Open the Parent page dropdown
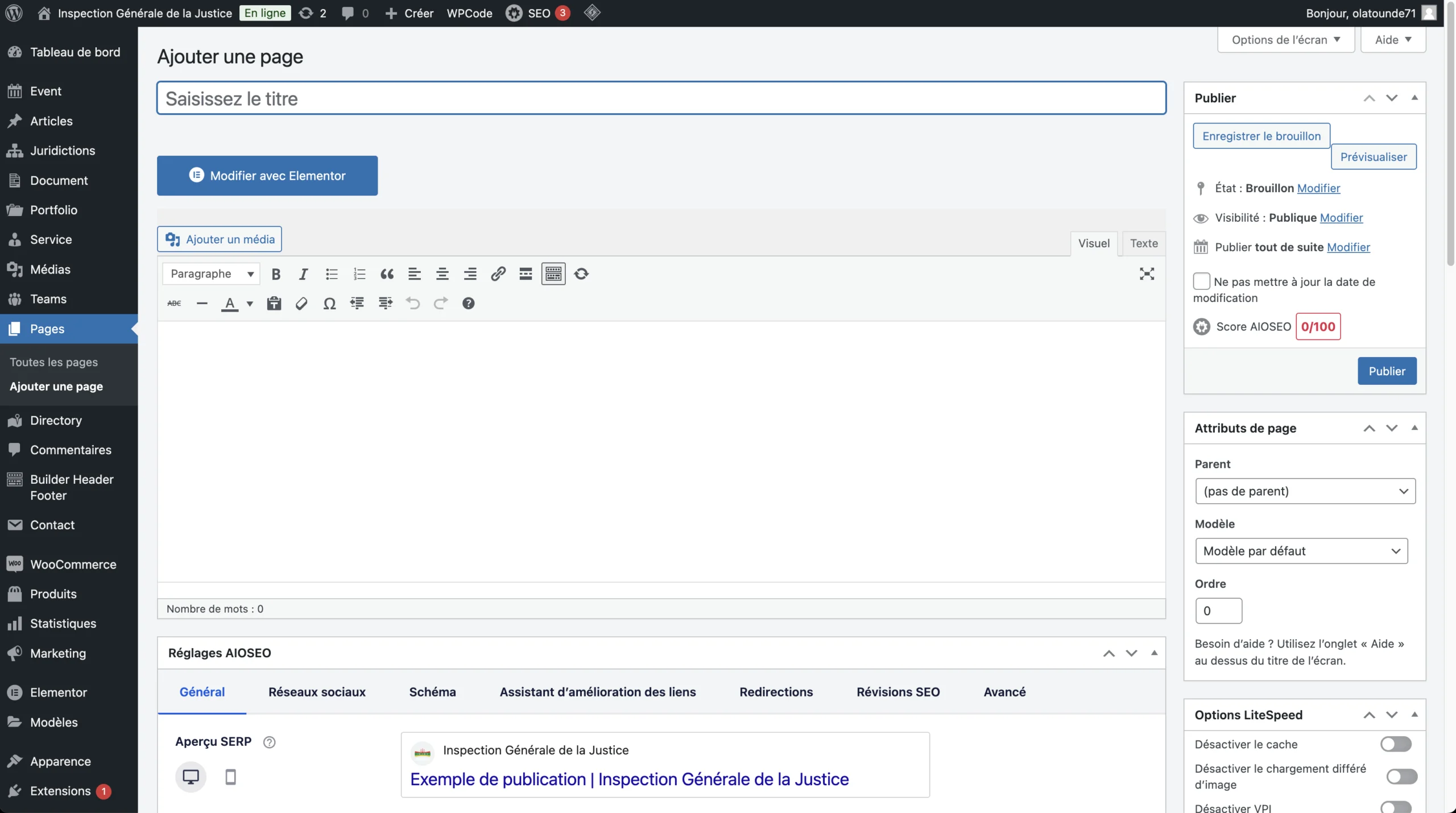Viewport: 1456px width, 813px height. (x=1305, y=491)
